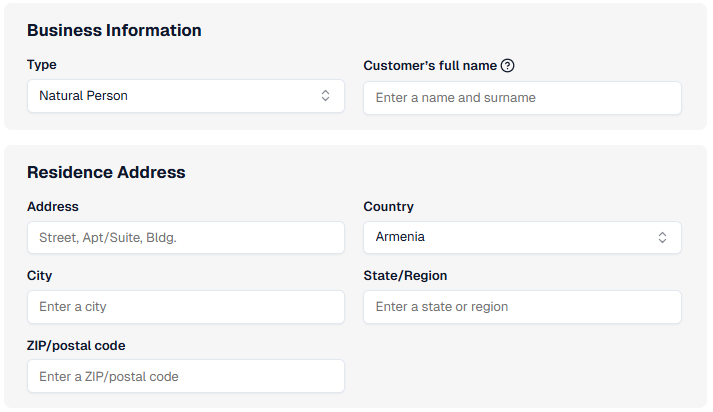
Task: Click the 'Address' field label
Action: click(53, 207)
